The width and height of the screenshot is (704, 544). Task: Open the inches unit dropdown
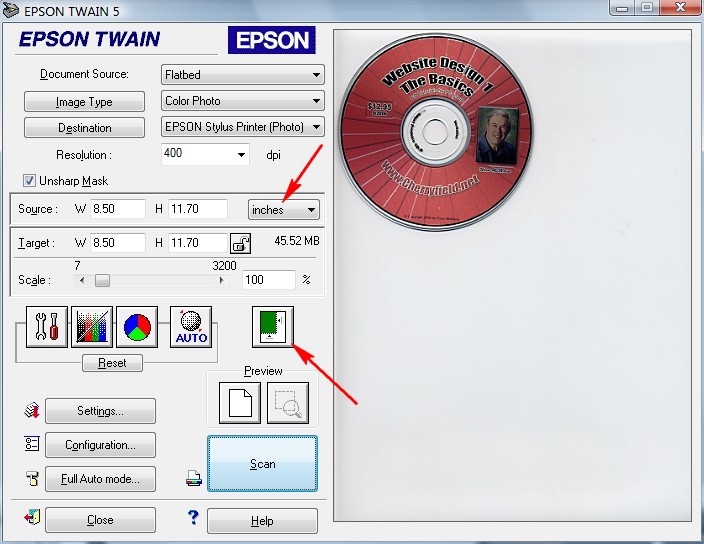click(284, 210)
